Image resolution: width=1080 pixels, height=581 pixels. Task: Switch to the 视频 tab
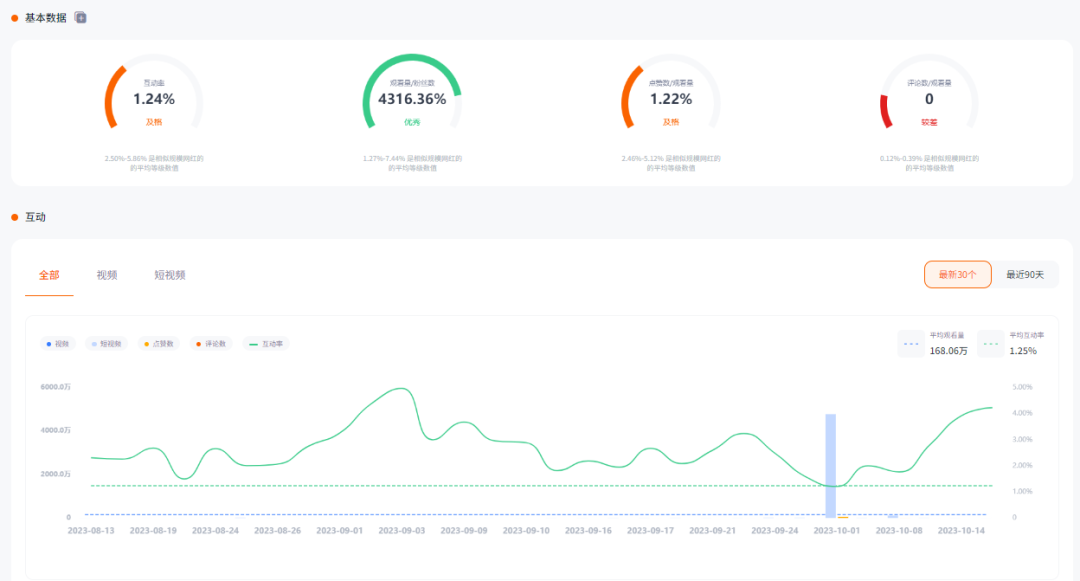(107, 275)
